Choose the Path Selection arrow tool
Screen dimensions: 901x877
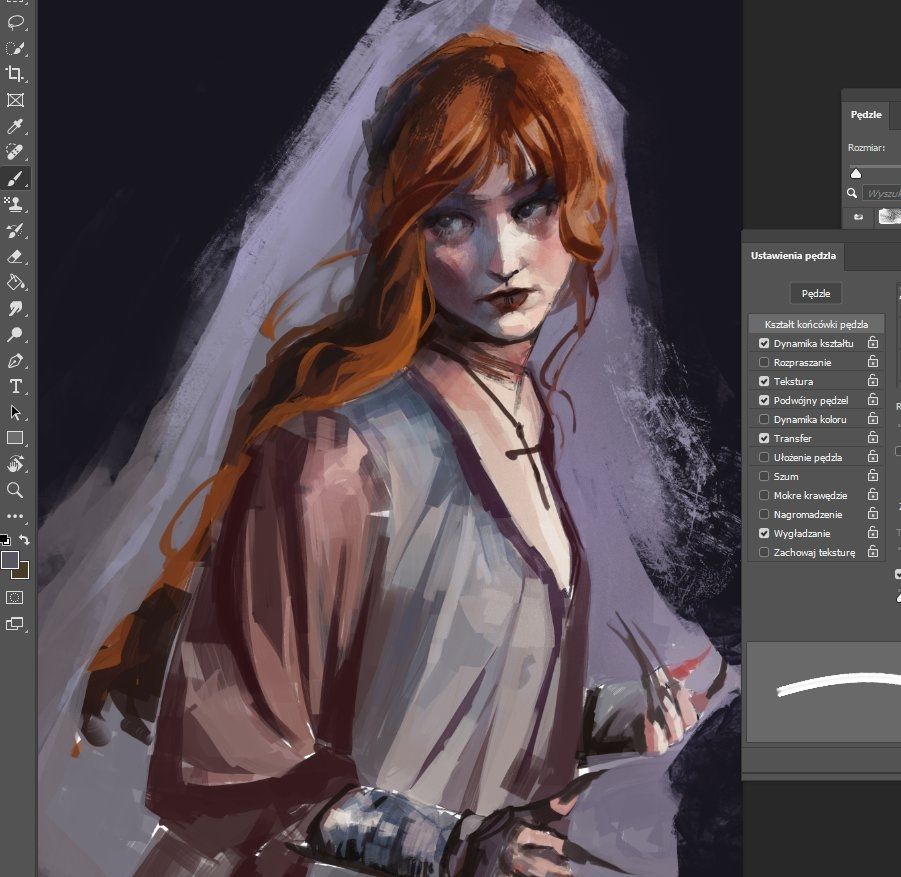pyautogui.click(x=15, y=413)
